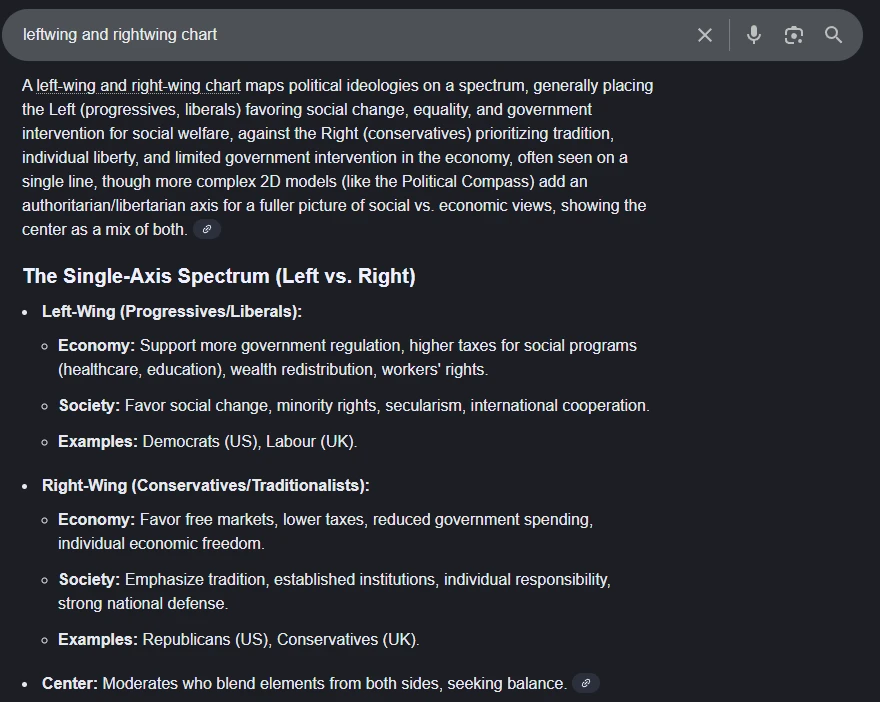
Task: Click "Republicans (US)" in the Right-Wing examples
Action: (x=205, y=639)
